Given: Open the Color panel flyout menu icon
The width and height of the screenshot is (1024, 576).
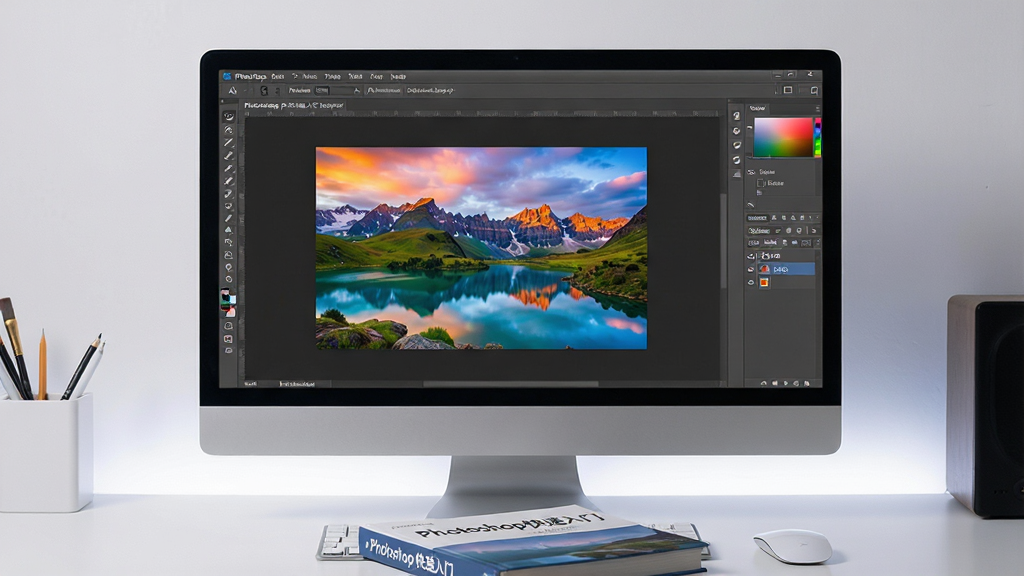Looking at the screenshot, I should (x=816, y=108).
